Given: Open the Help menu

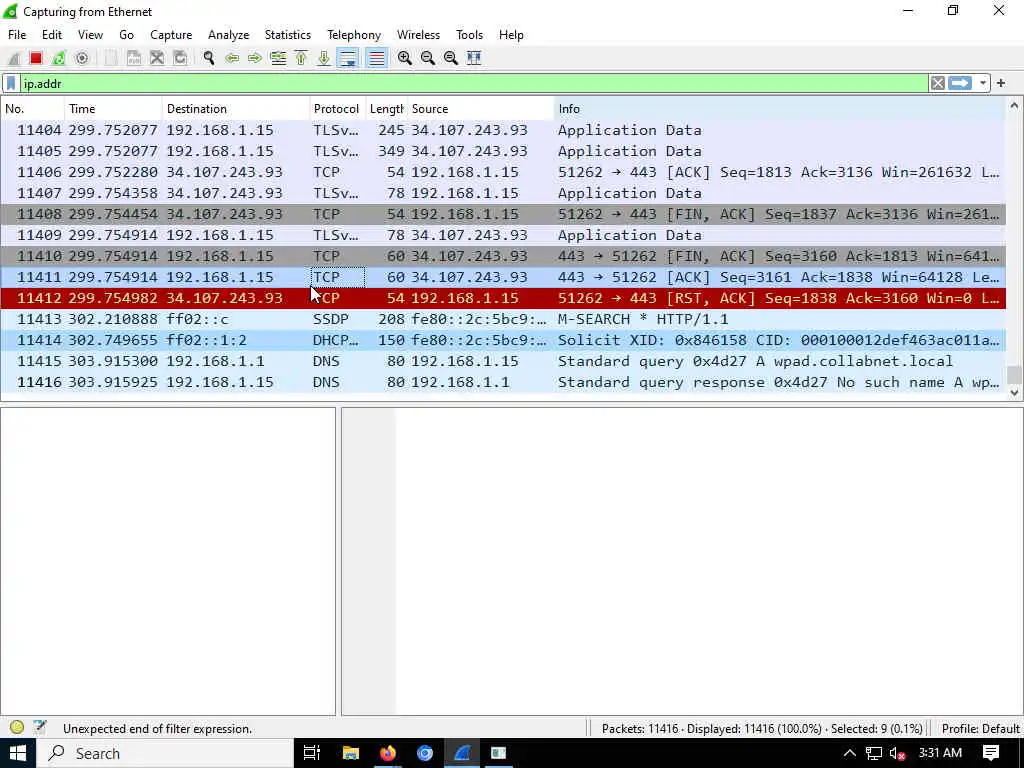Looking at the screenshot, I should 511,35.
